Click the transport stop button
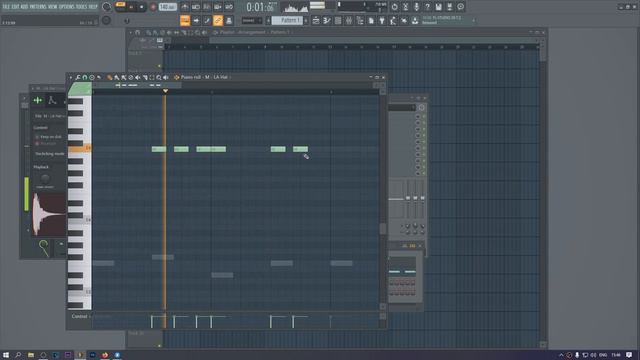Screen dimensions: 640x360 (142, 7)
